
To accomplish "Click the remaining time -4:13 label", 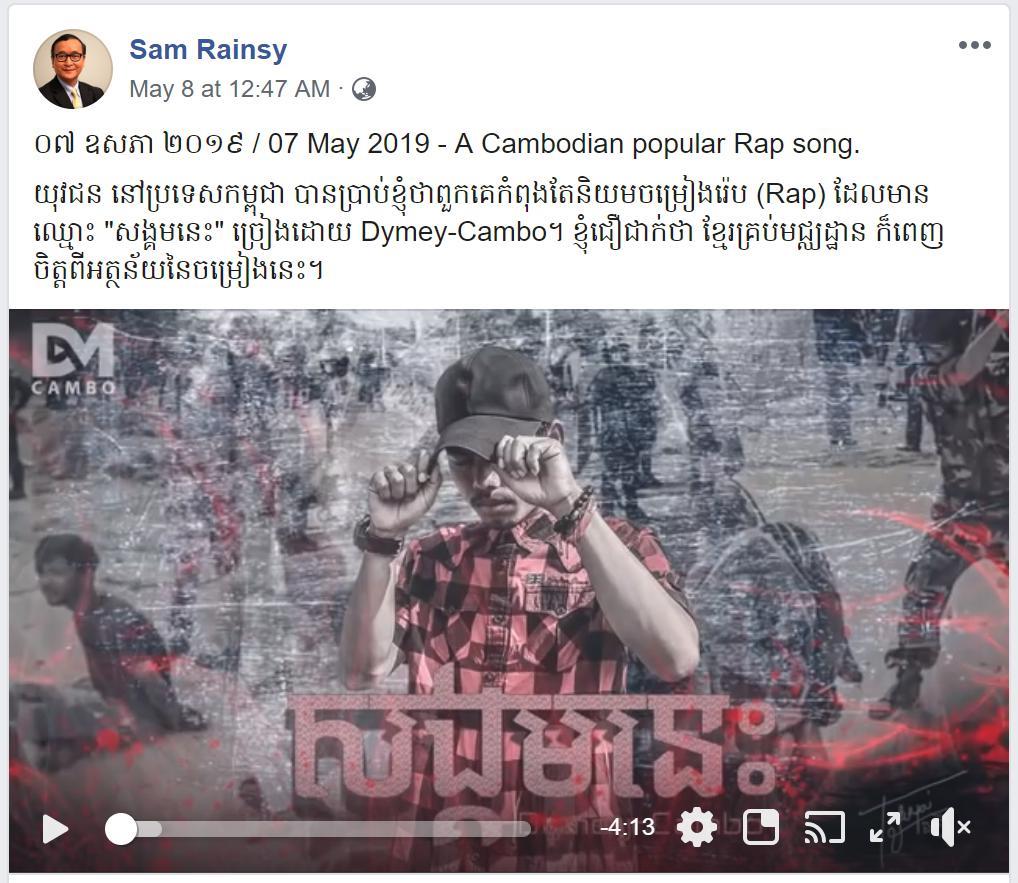I will click(628, 827).
